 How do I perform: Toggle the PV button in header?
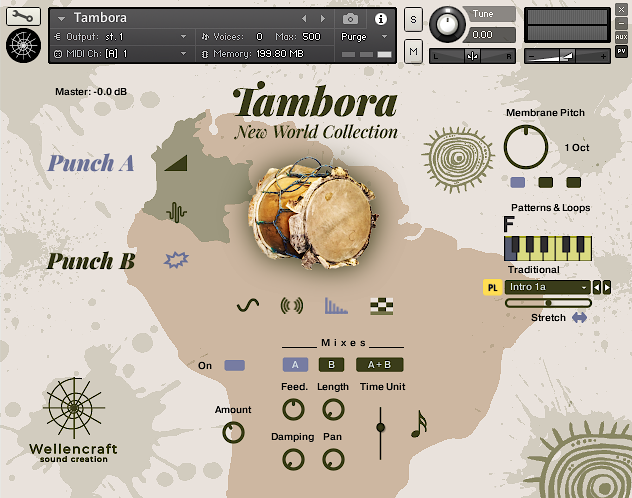coord(621,51)
